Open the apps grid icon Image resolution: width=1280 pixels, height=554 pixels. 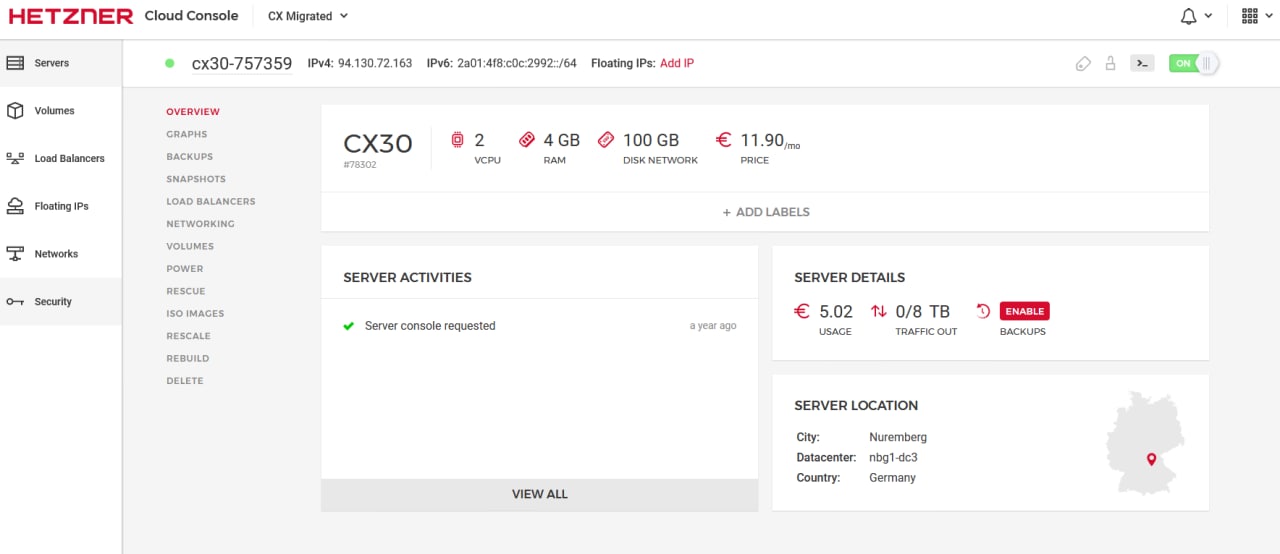(x=1249, y=16)
